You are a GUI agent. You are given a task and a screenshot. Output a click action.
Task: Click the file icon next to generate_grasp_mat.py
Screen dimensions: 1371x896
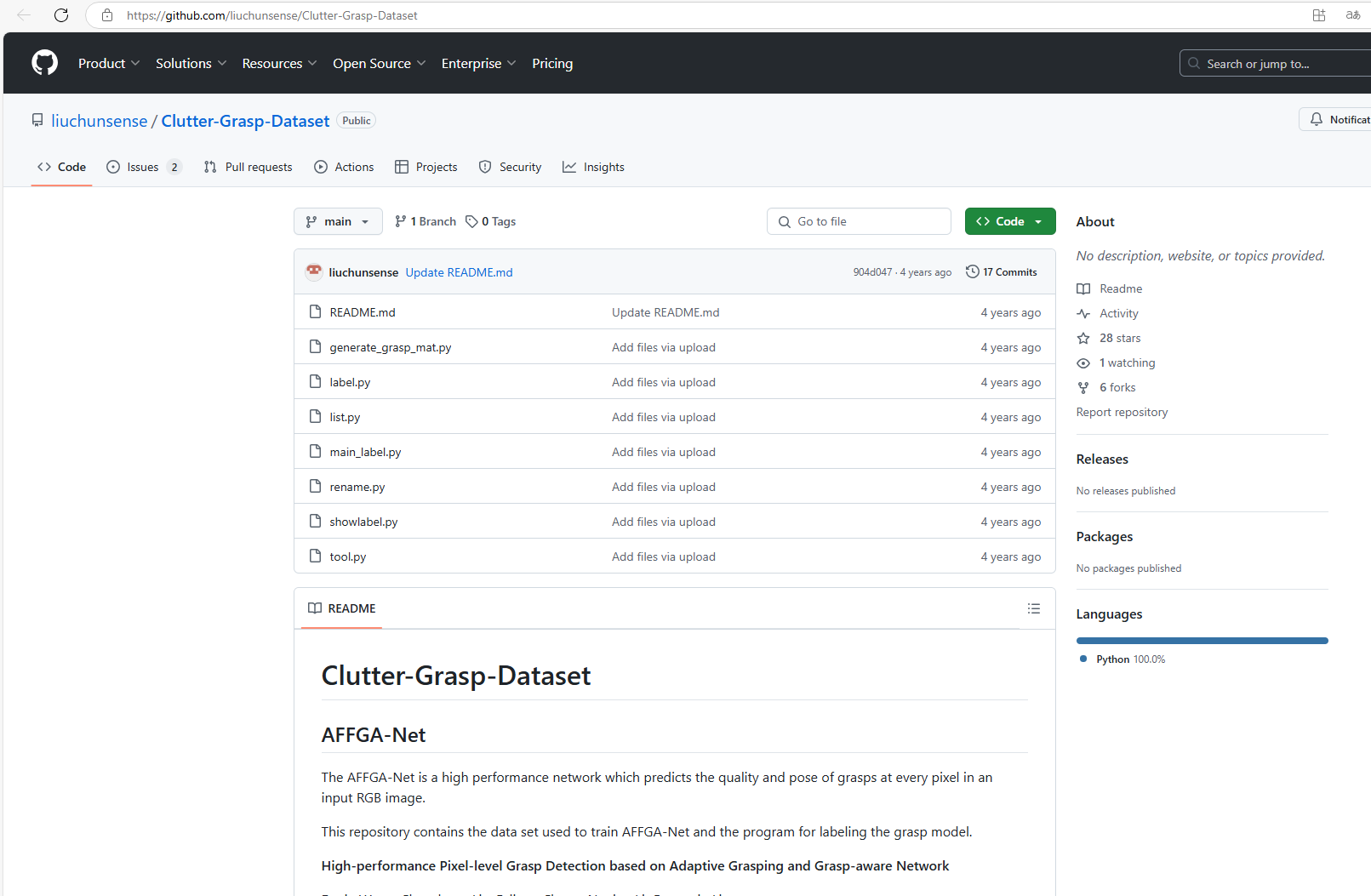315,347
